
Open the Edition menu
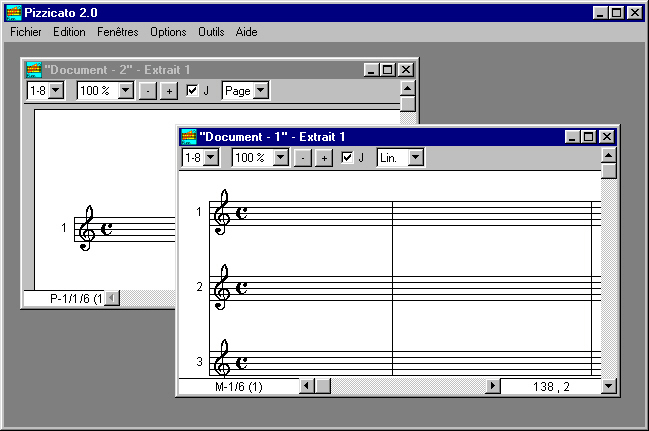(x=69, y=32)
